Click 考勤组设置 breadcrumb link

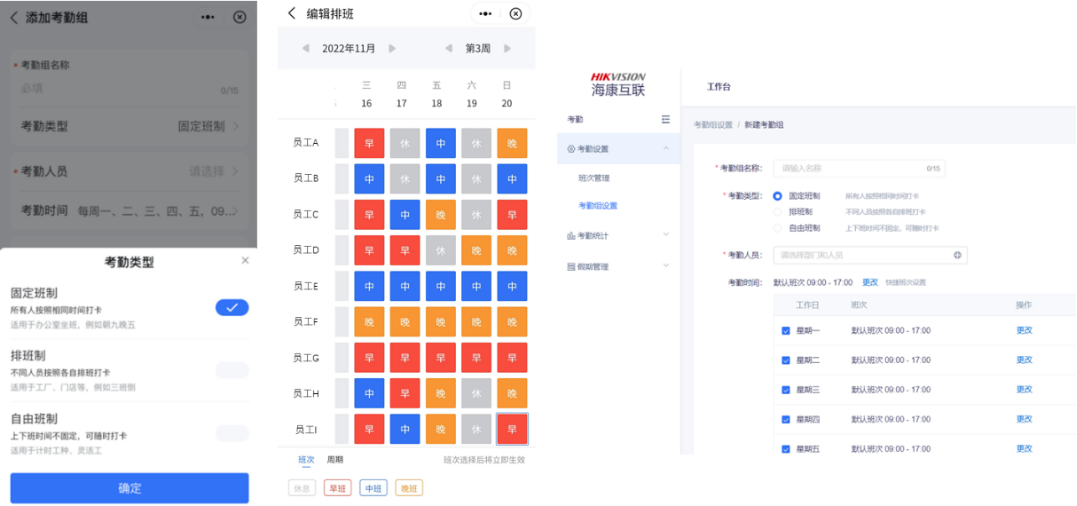point(712,125)
